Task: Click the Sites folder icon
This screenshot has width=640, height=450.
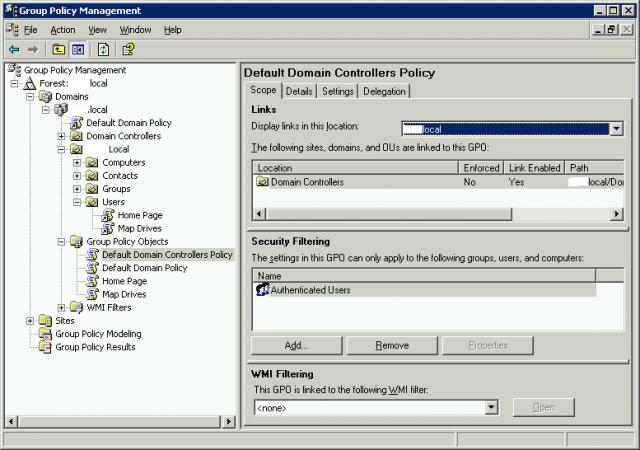Action: pos(45,321)
